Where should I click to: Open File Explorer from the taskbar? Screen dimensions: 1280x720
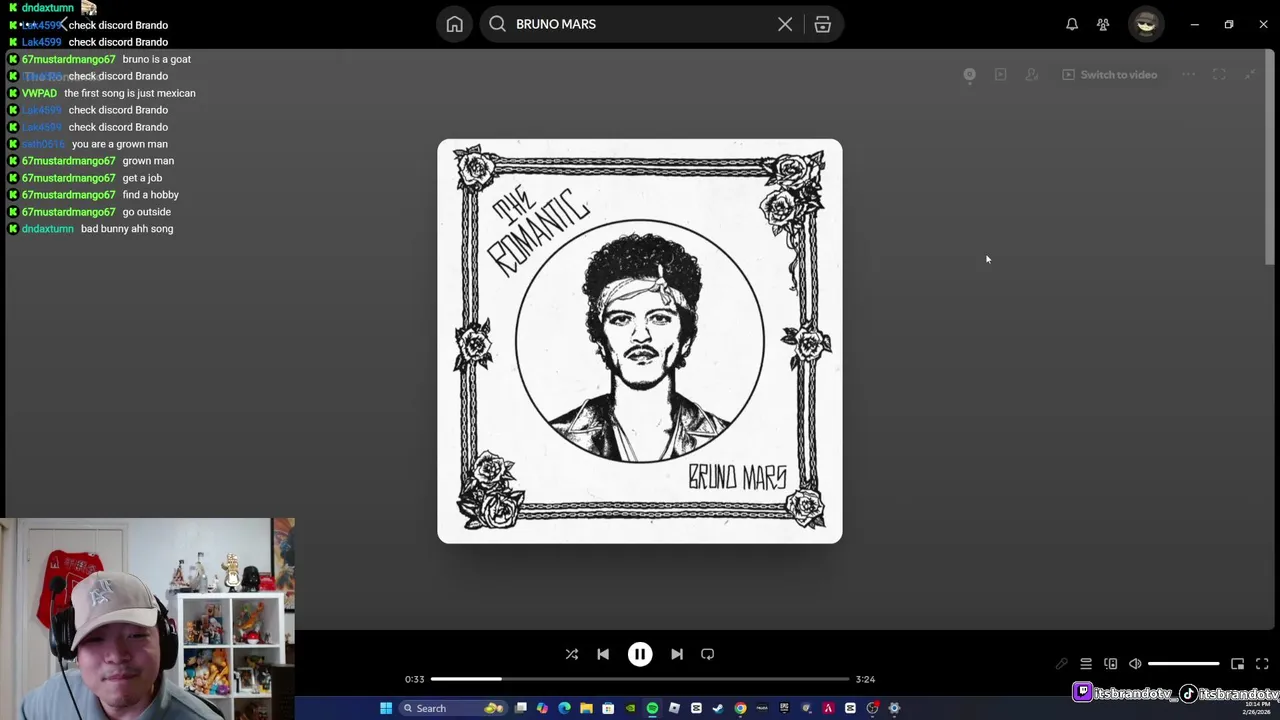(x=586, y=708)
